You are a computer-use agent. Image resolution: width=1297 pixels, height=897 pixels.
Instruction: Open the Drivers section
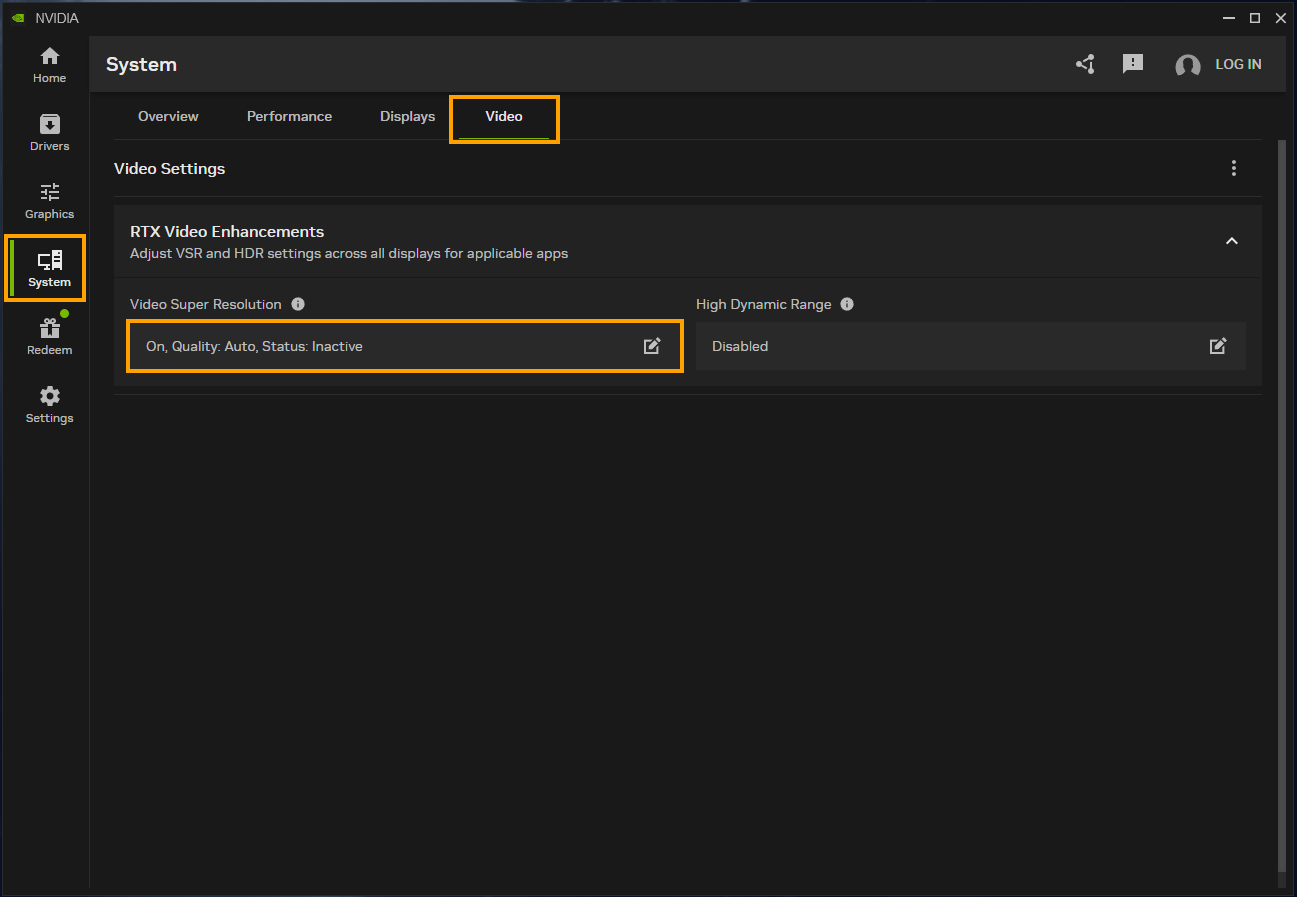(49, 133)
